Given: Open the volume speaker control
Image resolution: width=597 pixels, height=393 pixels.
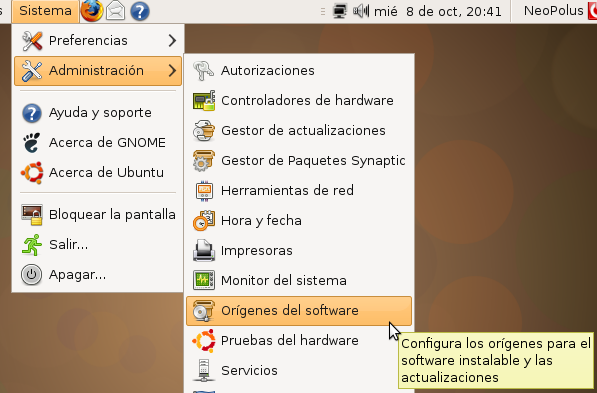Looking at the screenshot, I should coord(361,11).
